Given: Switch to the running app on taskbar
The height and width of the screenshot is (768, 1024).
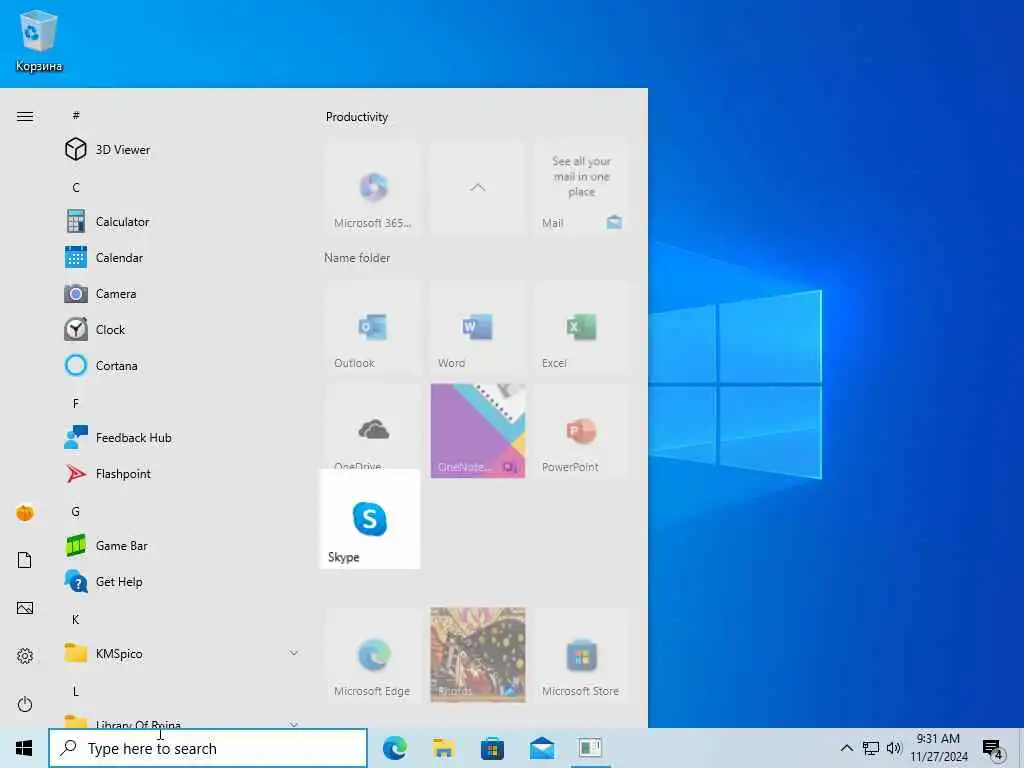Looking at the screenshot, I should pos(590,748).
